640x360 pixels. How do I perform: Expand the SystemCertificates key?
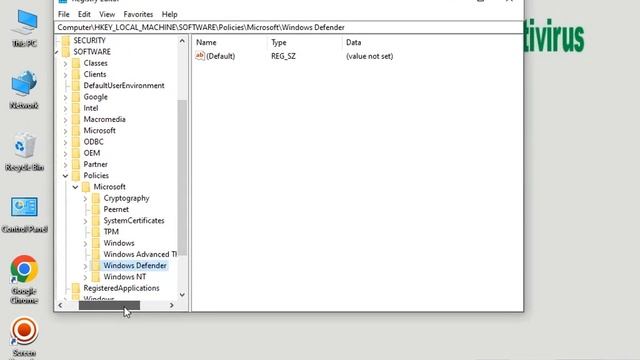click(x=85, y=221)
